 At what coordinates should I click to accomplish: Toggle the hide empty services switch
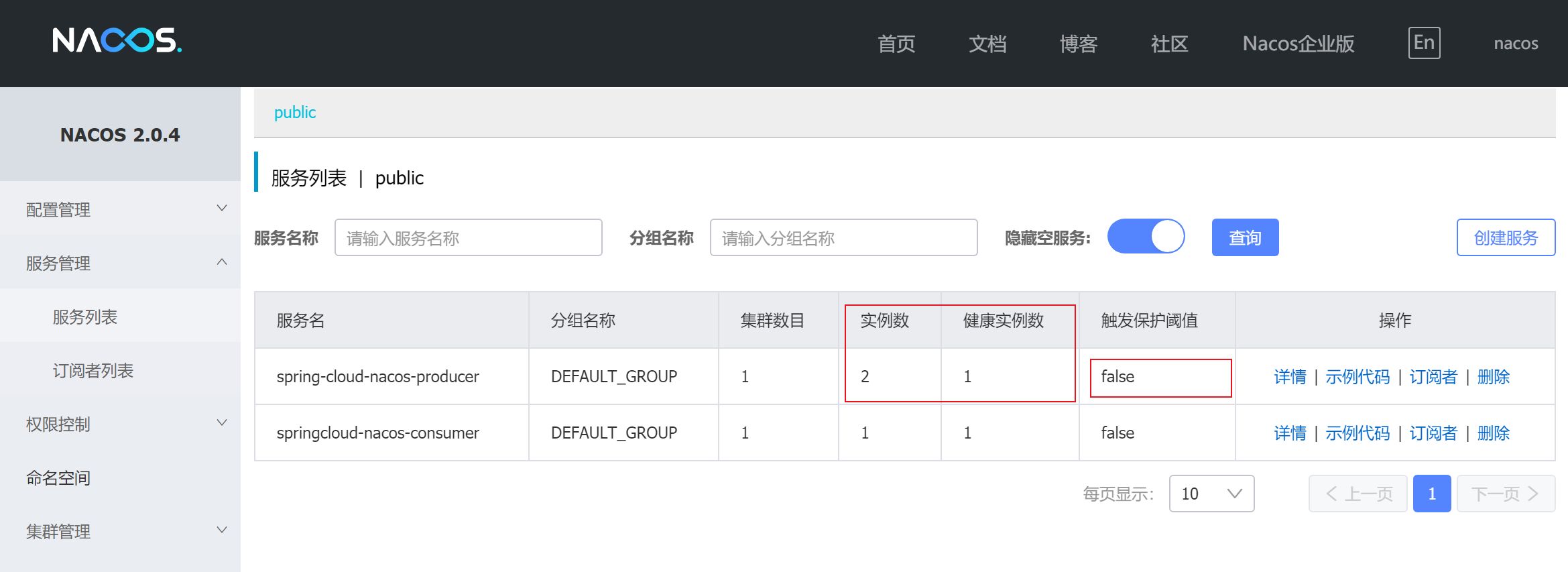[1146, 237]
